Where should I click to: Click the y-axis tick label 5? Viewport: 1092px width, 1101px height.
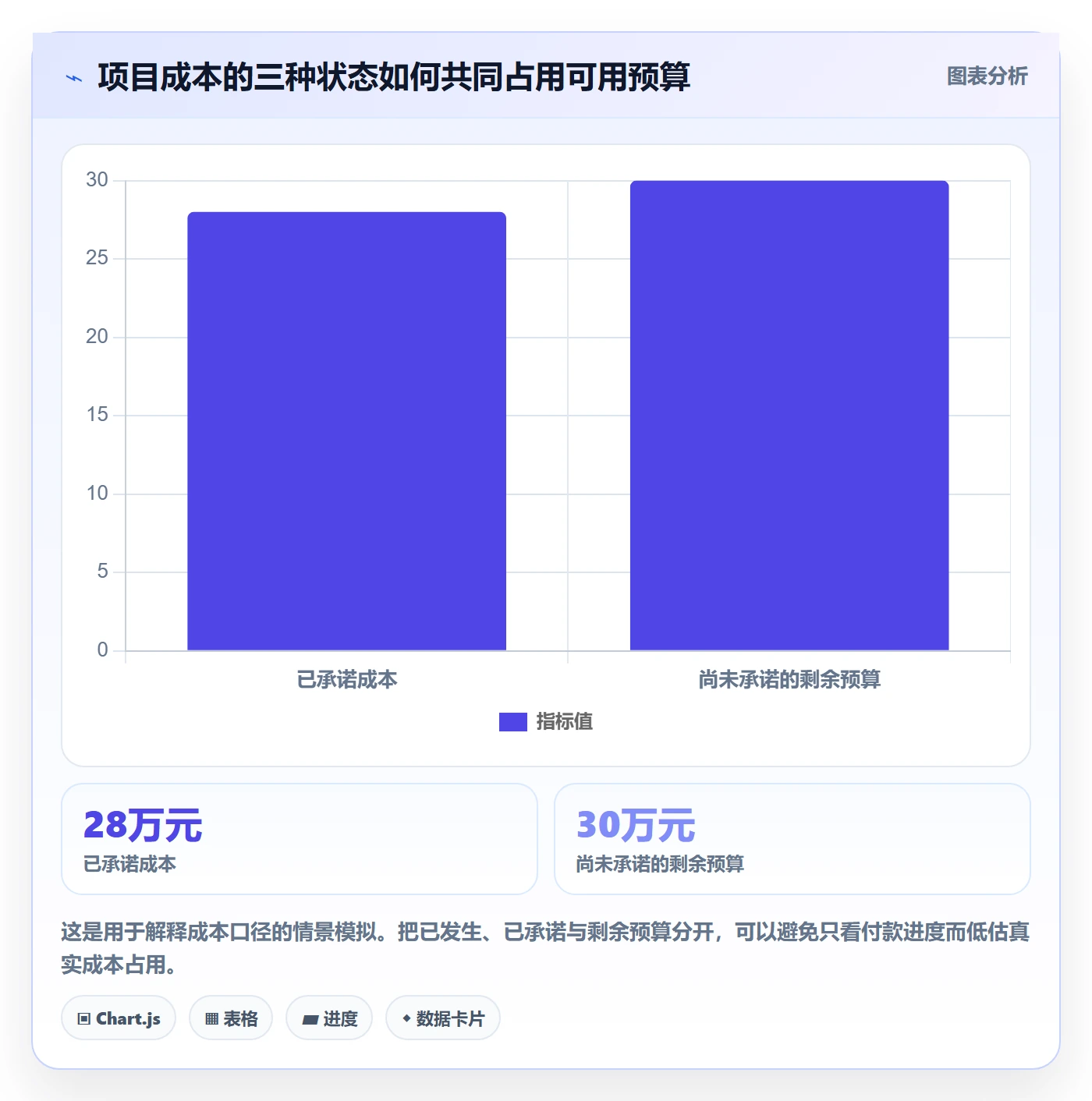click(102, 572)
